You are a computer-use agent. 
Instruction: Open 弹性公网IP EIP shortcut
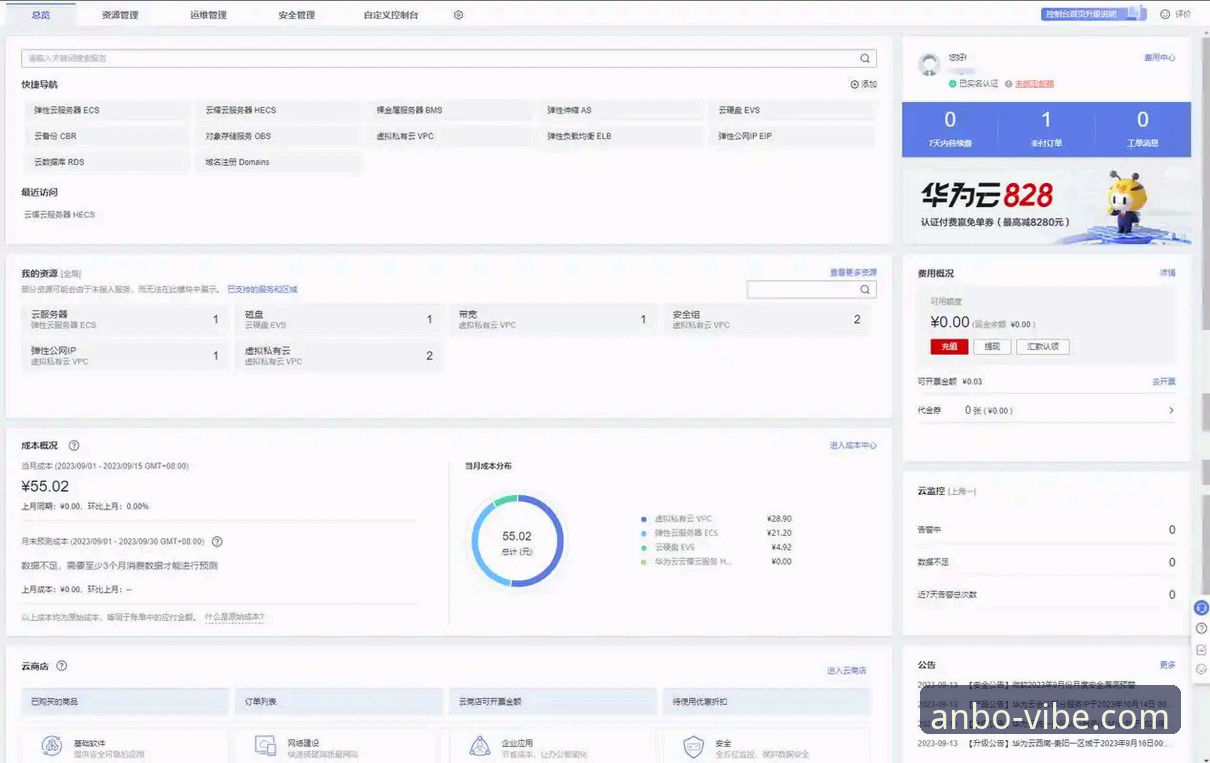pyautogui.click(x=790, y=136)
